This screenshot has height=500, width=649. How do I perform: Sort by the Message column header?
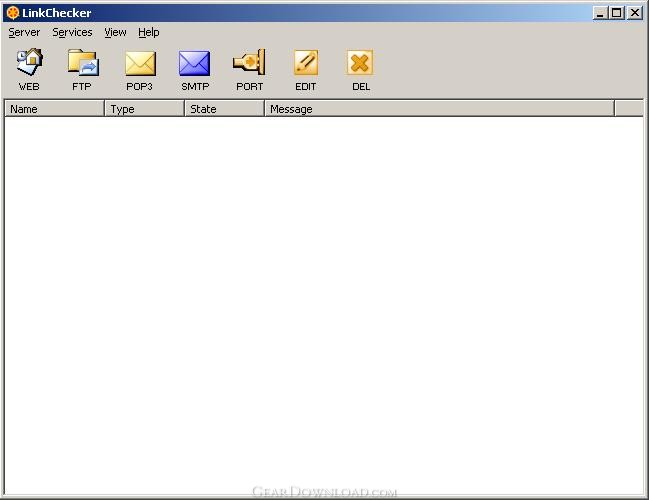click(x=440, y=109)
